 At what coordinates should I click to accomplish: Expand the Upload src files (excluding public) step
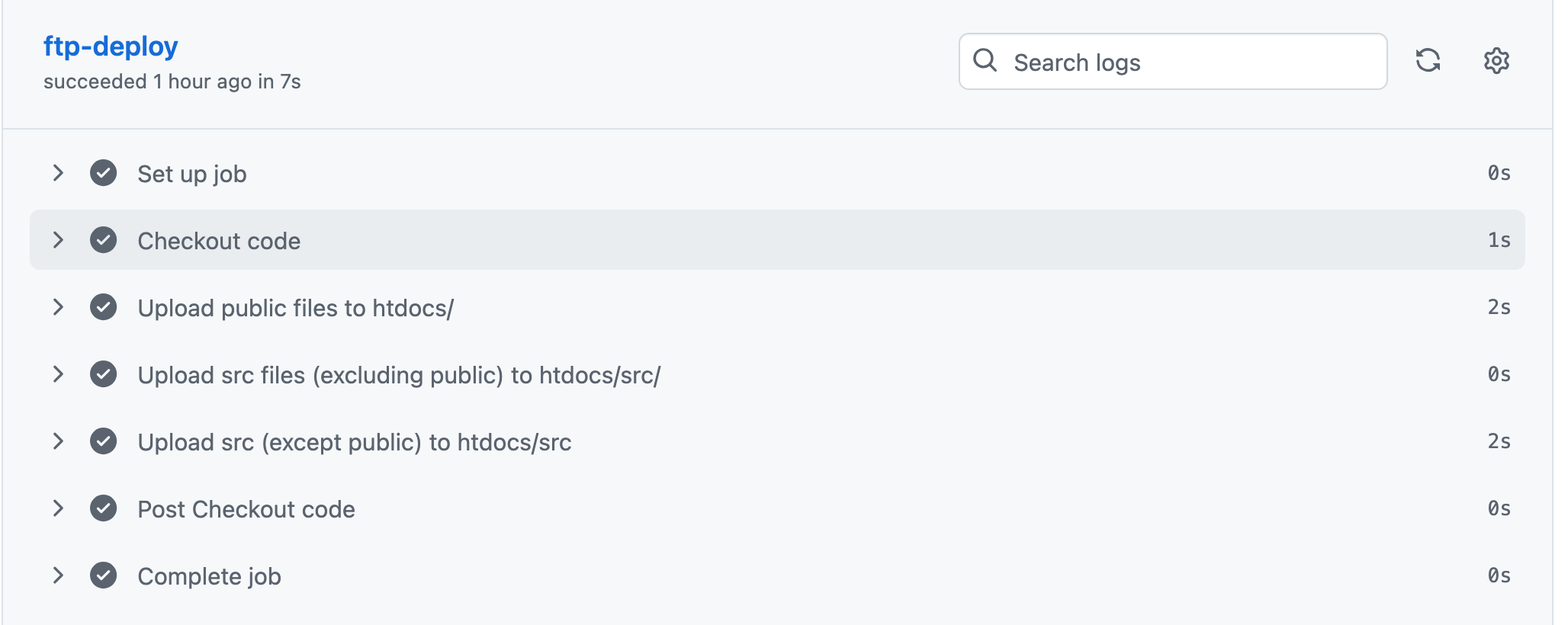(x=58, y=374)
